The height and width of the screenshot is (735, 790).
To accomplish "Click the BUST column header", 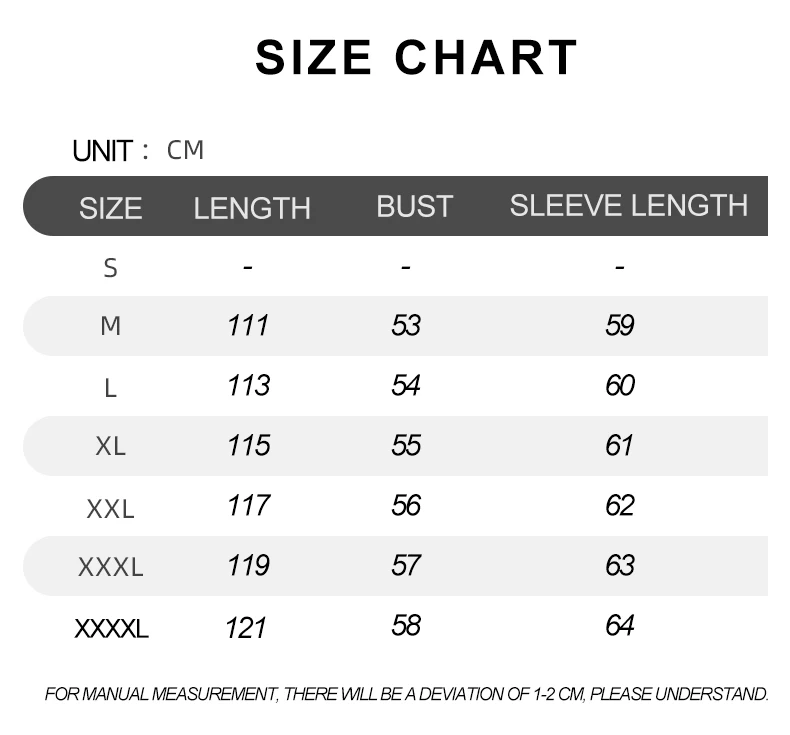I will point(415,206).
